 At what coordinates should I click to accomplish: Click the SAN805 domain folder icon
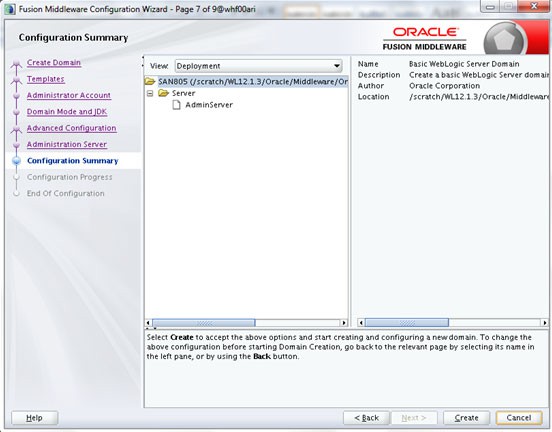point(150,82)
